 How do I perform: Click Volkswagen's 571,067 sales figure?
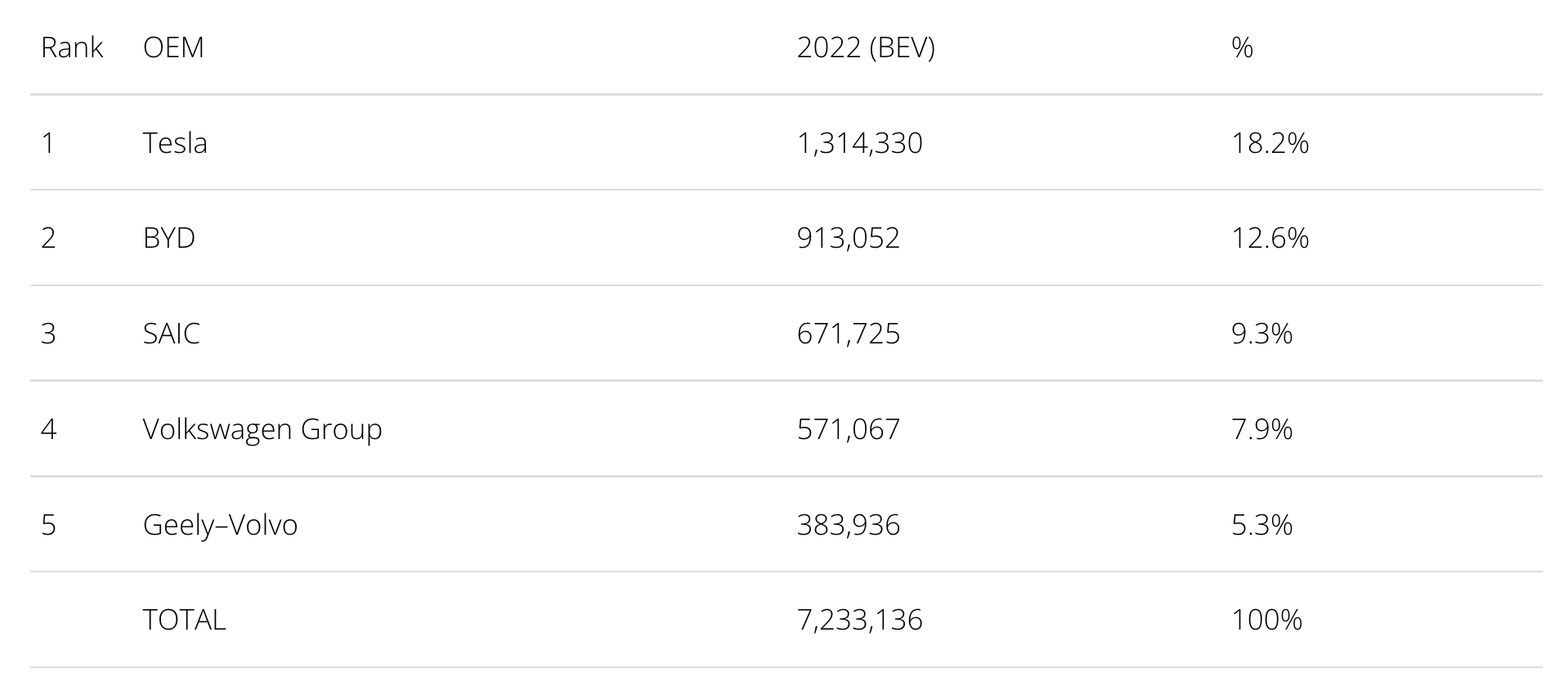click(849, 429)
